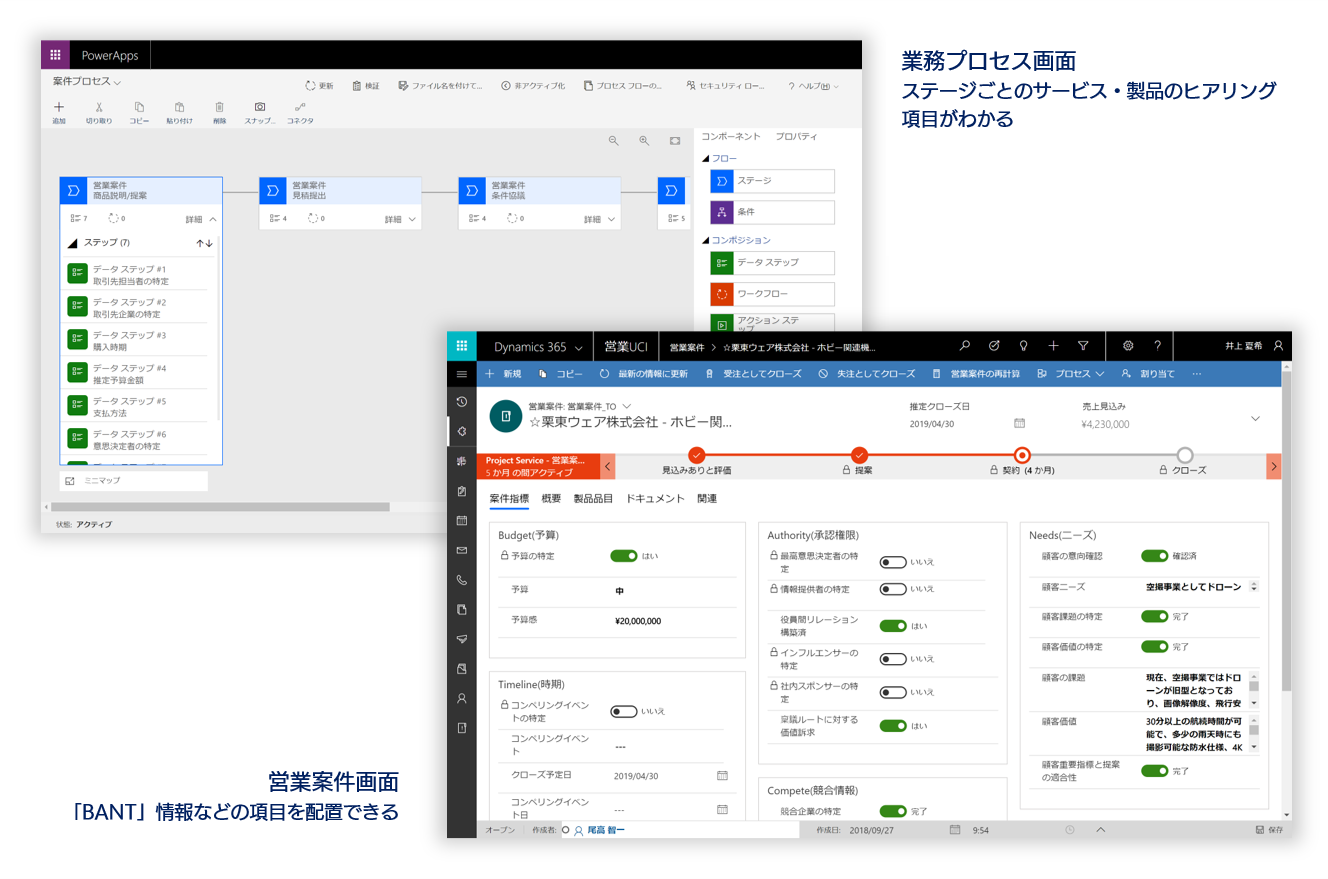Click the filter funnel icon in Dynamics header
The image size is (1328, 879).
(x=1083, y=346)
